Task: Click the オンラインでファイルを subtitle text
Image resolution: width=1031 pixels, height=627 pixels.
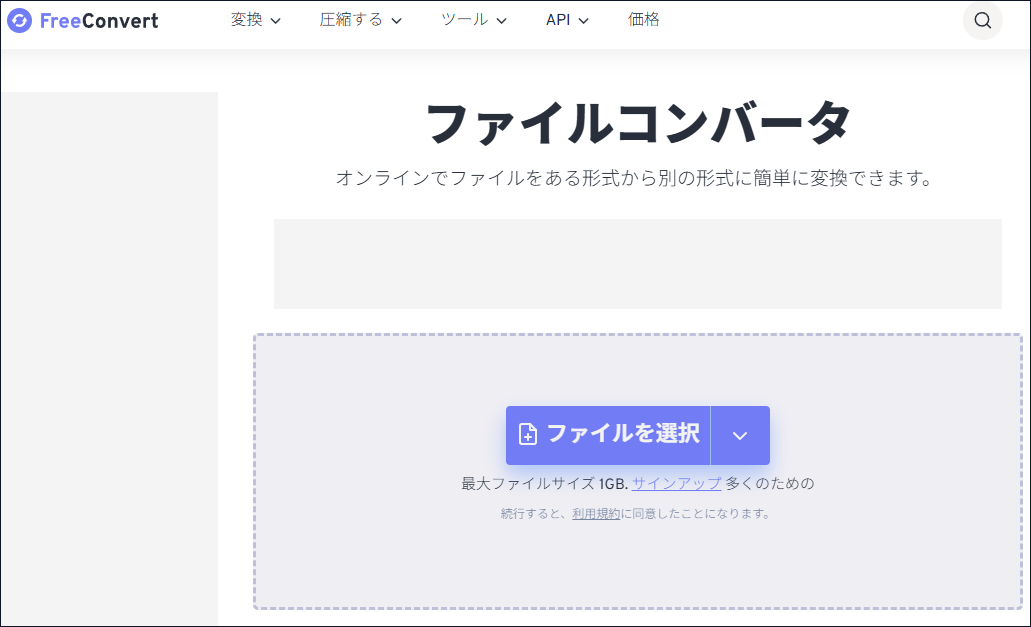Action: [x=635, y=178]
